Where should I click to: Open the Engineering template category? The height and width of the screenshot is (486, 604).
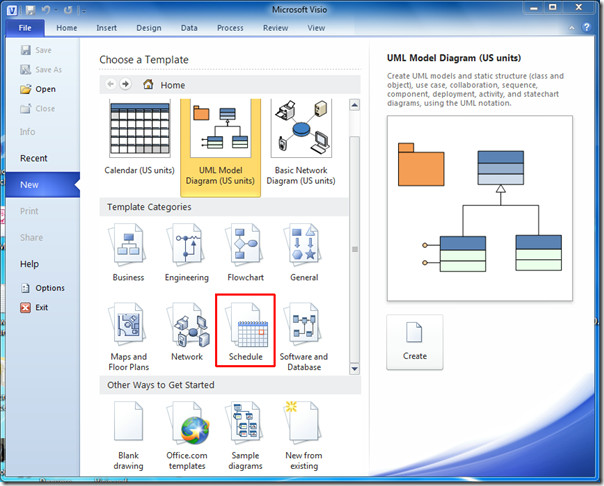tap(187, 253)
